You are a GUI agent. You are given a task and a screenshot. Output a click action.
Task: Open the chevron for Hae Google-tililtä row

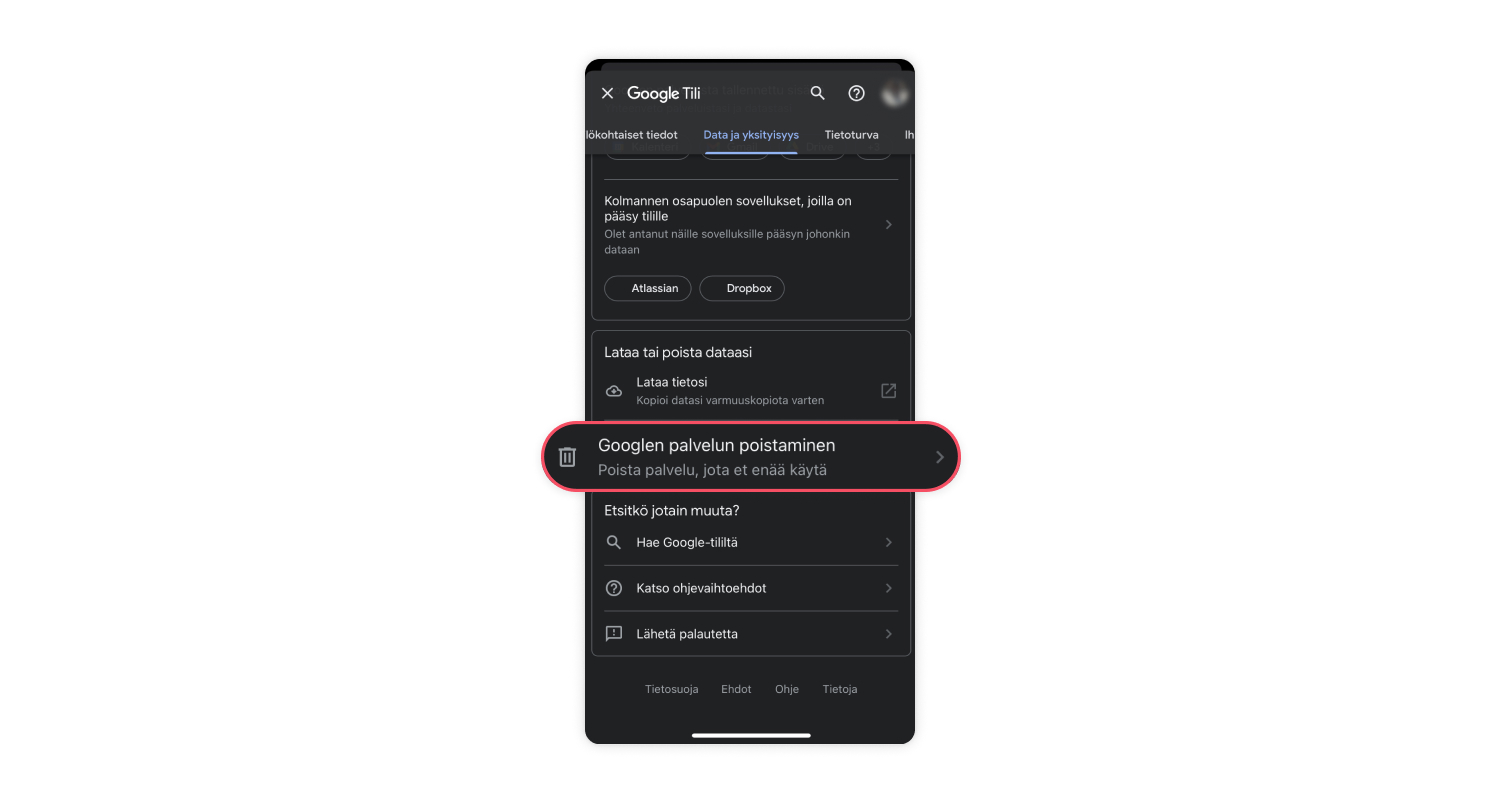pos(889,543)
